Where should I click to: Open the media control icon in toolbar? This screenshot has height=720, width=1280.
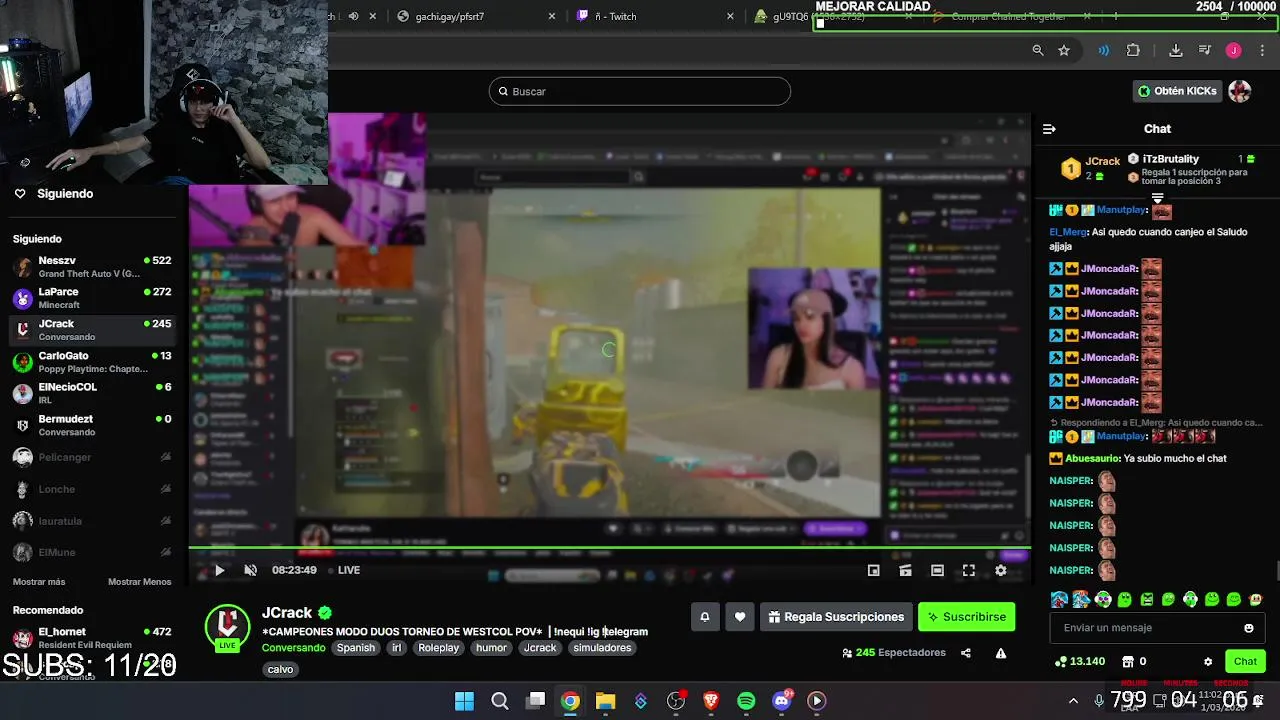point(1205,50)
